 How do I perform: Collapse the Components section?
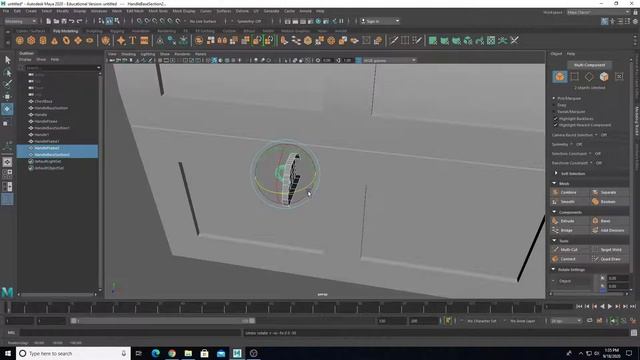[x=554, y=212]
